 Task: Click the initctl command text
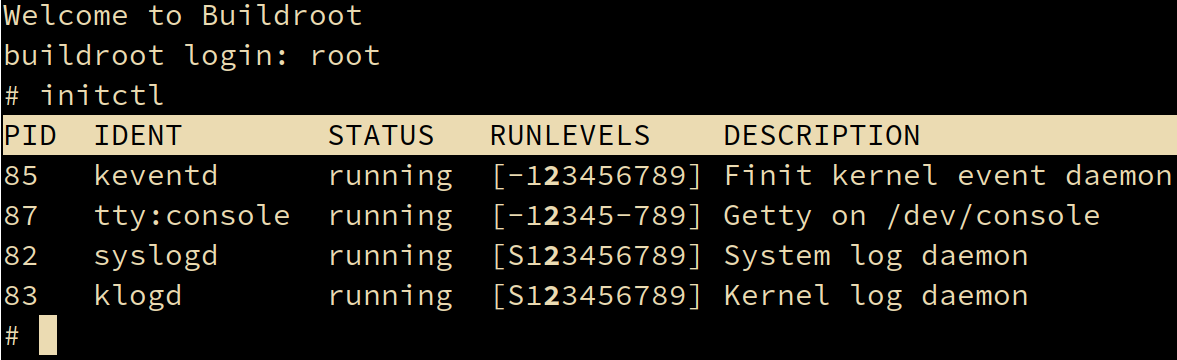102,96
